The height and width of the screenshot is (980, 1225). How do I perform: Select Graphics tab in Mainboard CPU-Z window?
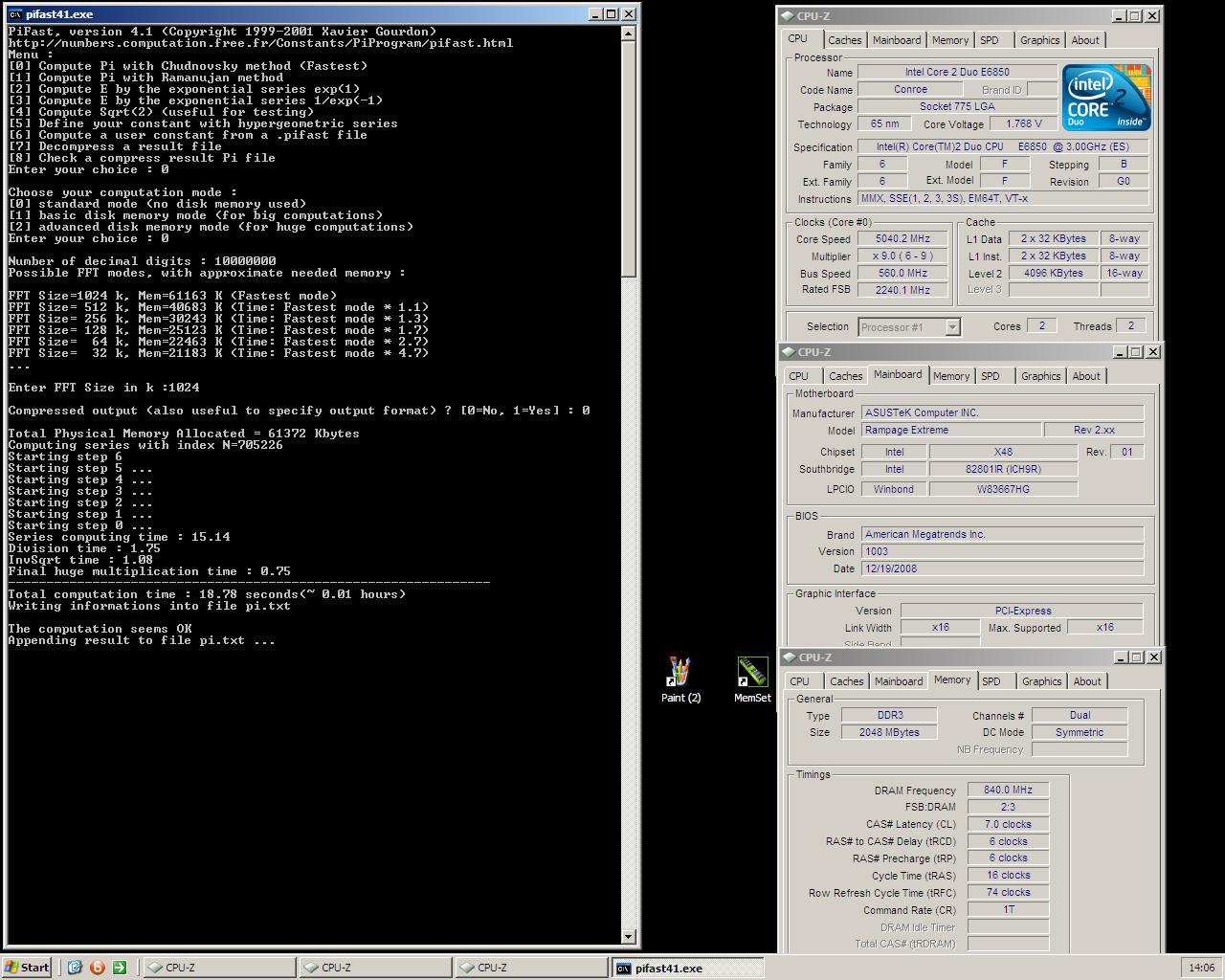click(1040, 376)
